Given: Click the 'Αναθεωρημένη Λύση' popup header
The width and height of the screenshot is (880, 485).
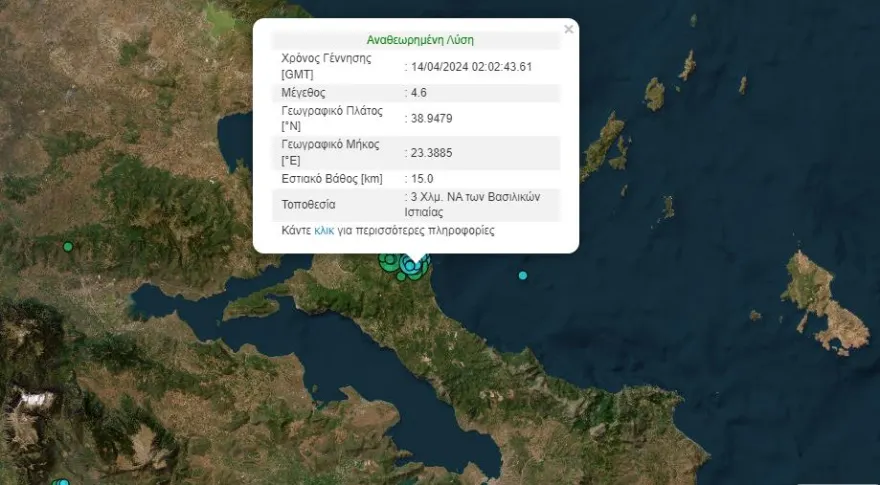Looking at the screenshot, I should click(420, 40).
